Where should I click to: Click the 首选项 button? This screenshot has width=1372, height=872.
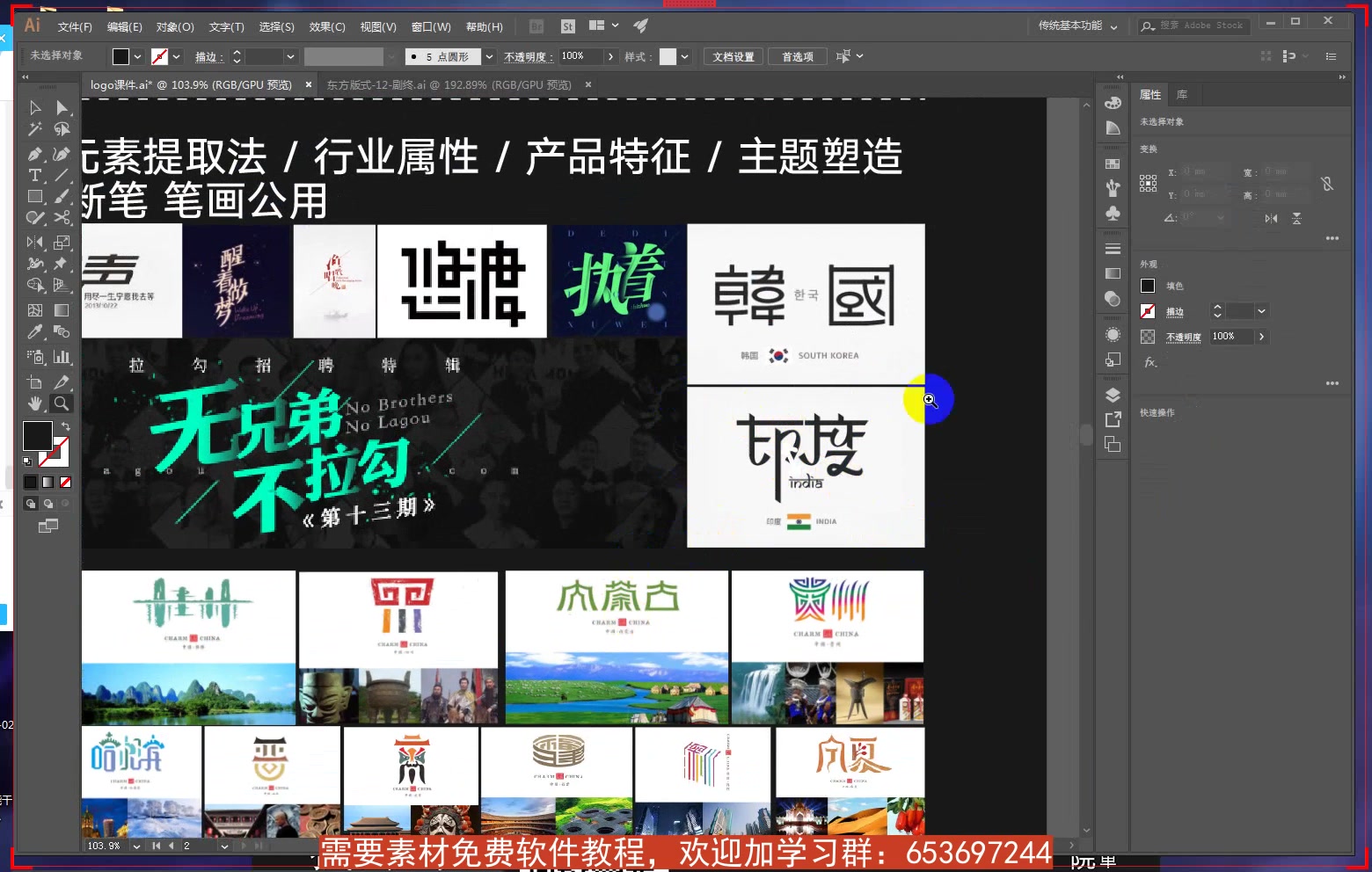tap(798, 56)
